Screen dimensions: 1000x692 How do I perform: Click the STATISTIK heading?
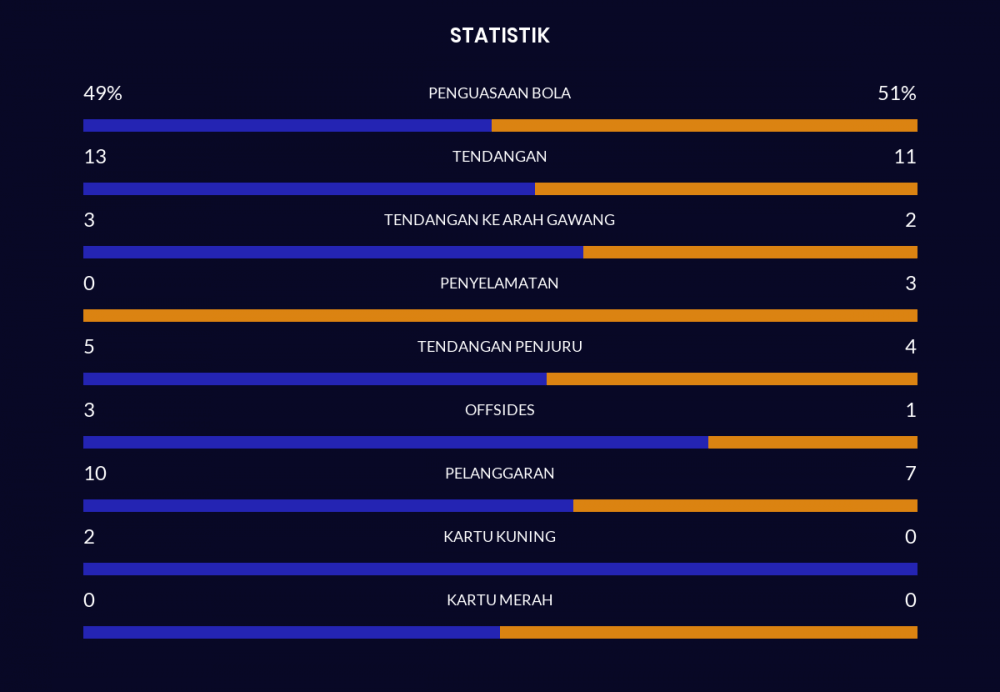tap(499, 36)
